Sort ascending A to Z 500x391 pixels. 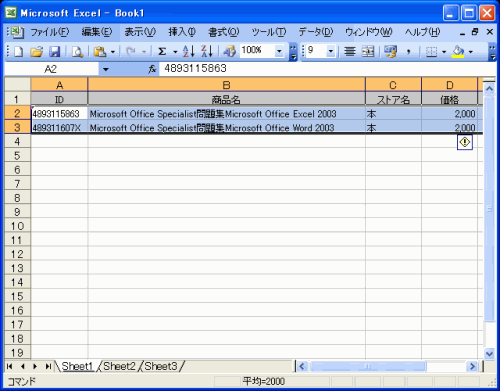click(x=188, y=52)
